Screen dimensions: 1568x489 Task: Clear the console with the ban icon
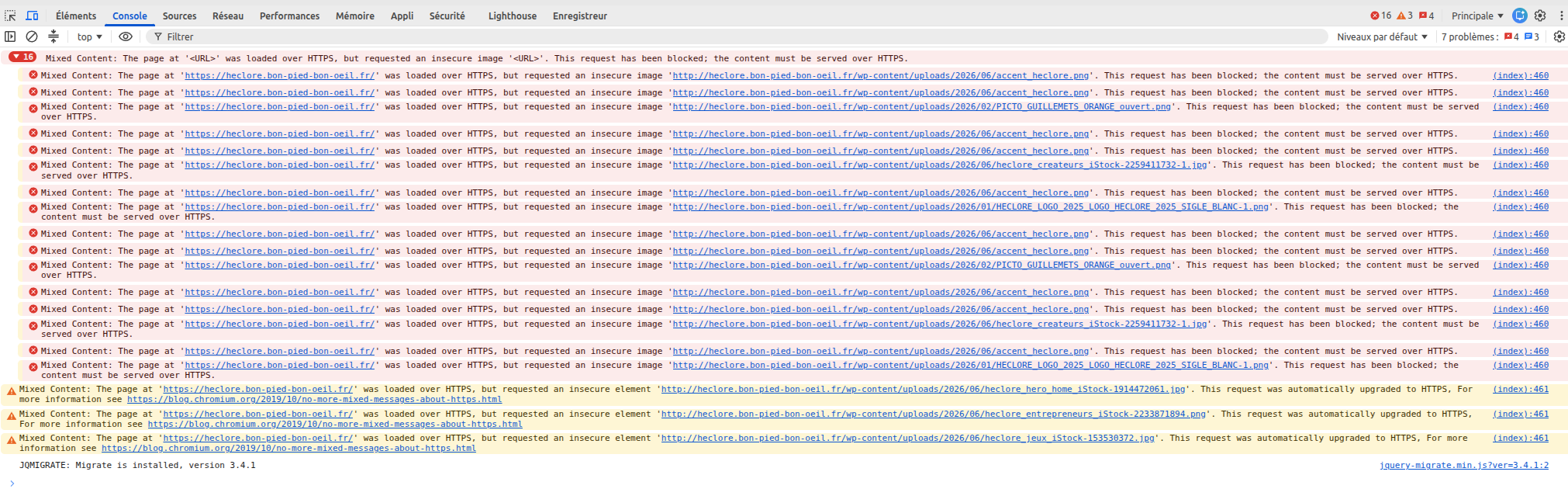(32, 36)
